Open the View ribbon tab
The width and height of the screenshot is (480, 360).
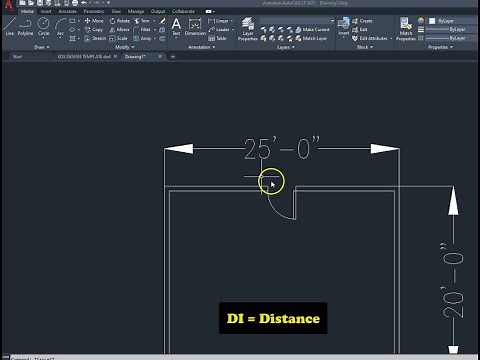[116, 11]
